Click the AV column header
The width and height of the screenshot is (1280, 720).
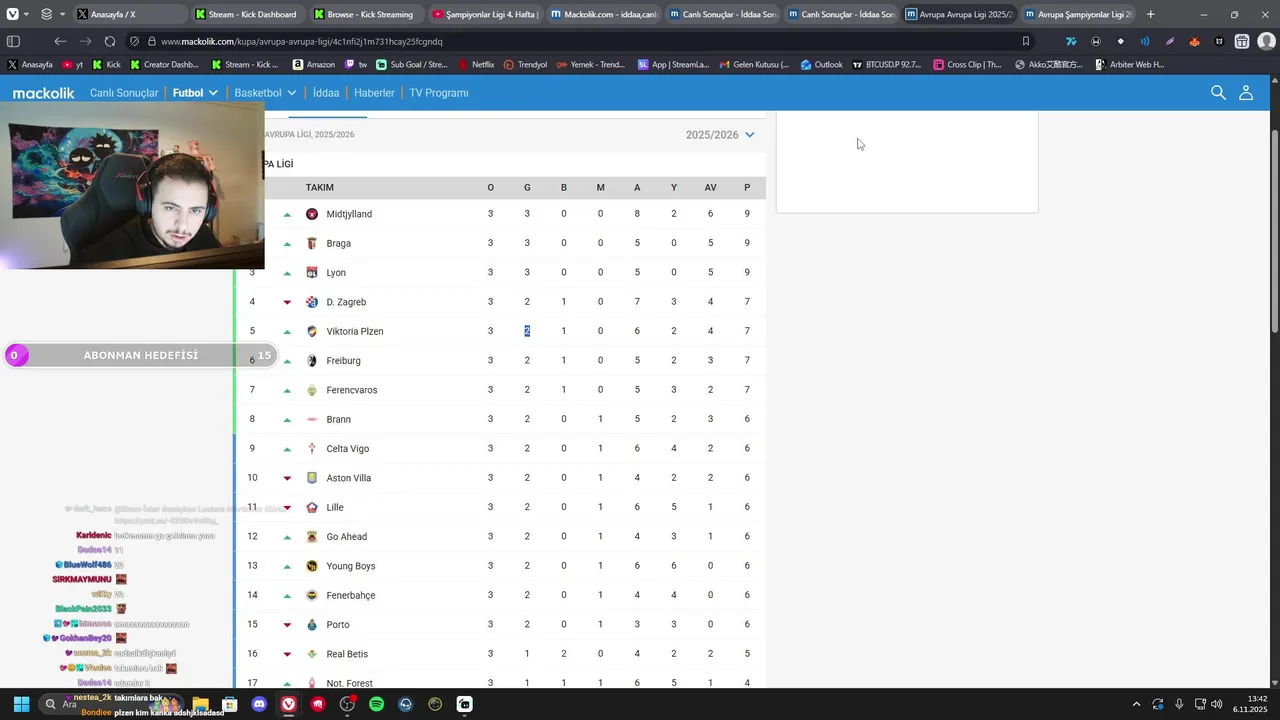coord(710,188)
